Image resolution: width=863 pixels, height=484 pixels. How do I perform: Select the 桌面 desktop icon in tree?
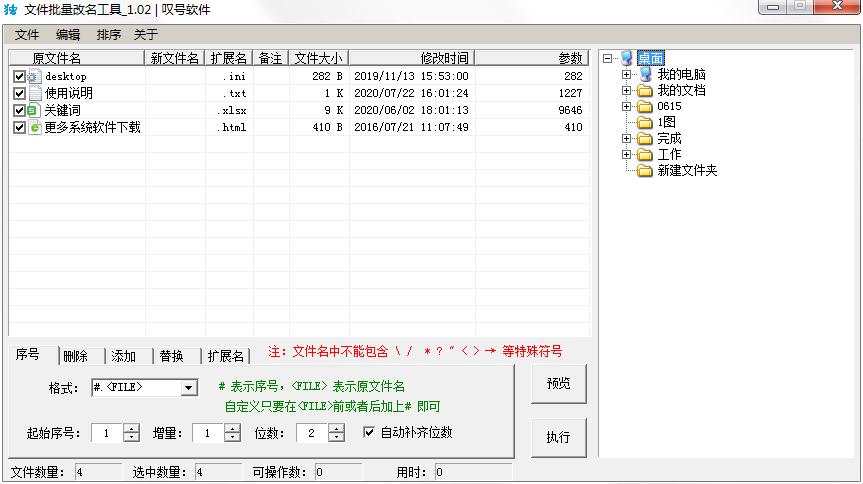627,59
